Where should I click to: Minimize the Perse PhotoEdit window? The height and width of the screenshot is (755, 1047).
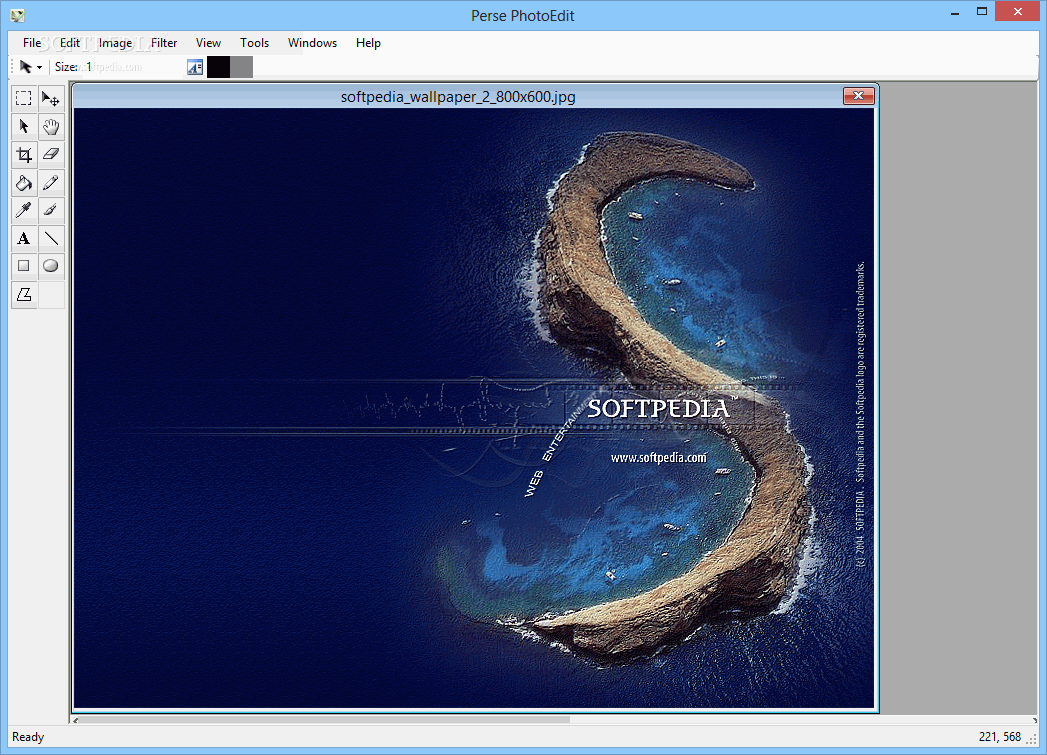coord(955,12)
